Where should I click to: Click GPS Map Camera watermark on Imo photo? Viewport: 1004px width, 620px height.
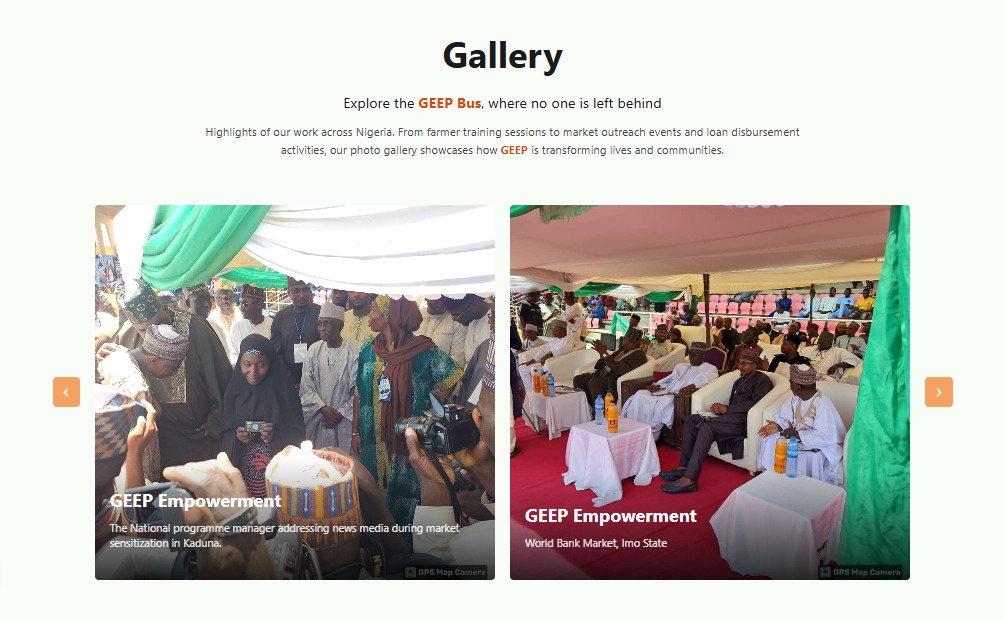[861, 572]
